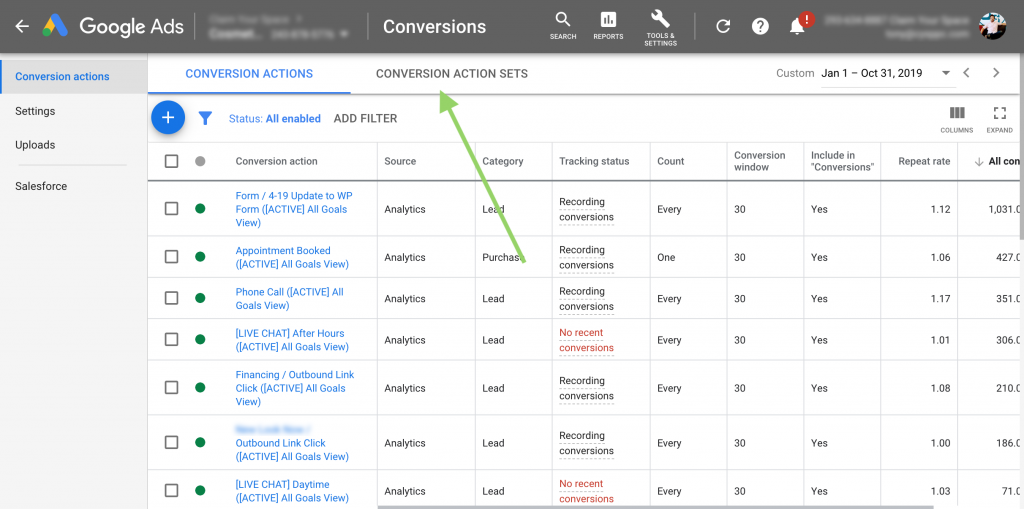
Task: Check the Phone Call row checkbox
Action: [171, 298]
